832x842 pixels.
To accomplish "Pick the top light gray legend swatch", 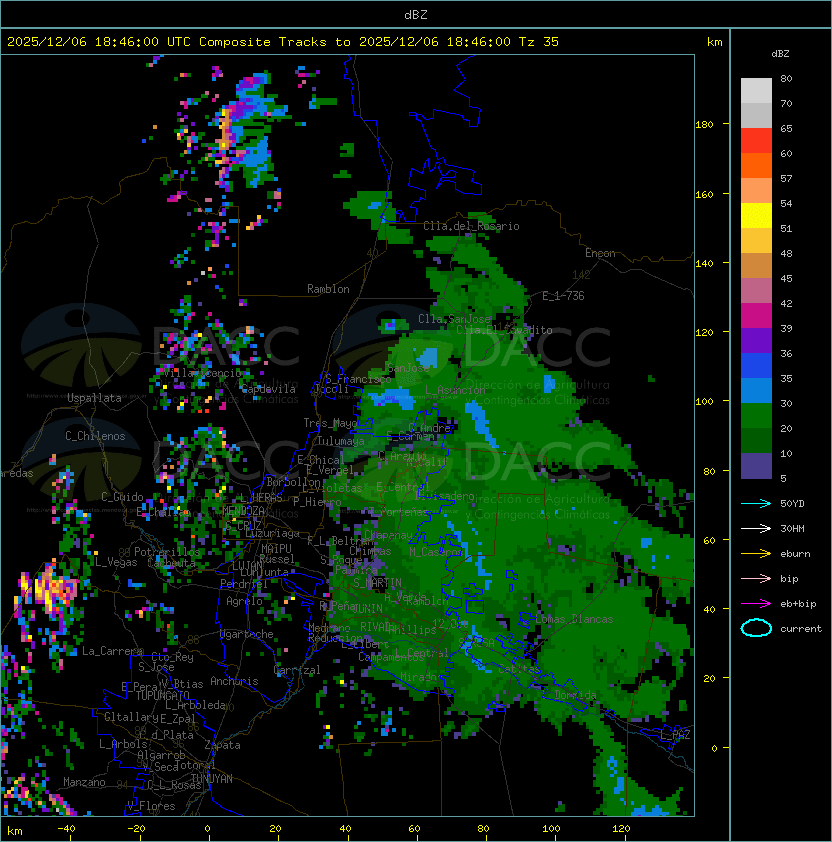I will click(756, 91).
